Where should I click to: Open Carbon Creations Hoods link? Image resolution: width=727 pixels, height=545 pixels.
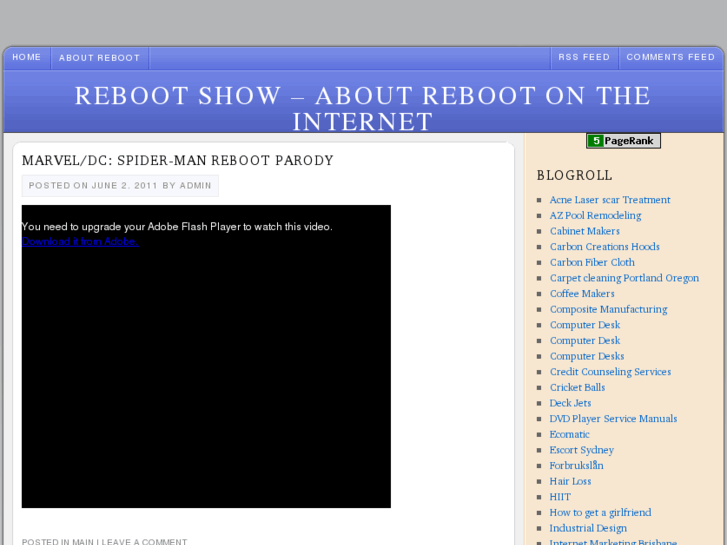[604, 247]
